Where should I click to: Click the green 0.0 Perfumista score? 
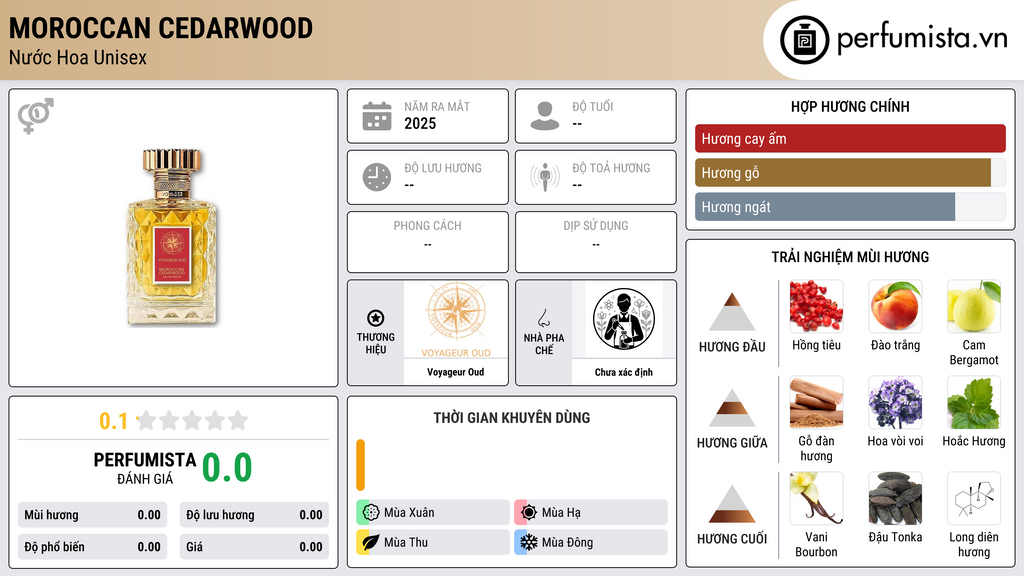point(227,468)
